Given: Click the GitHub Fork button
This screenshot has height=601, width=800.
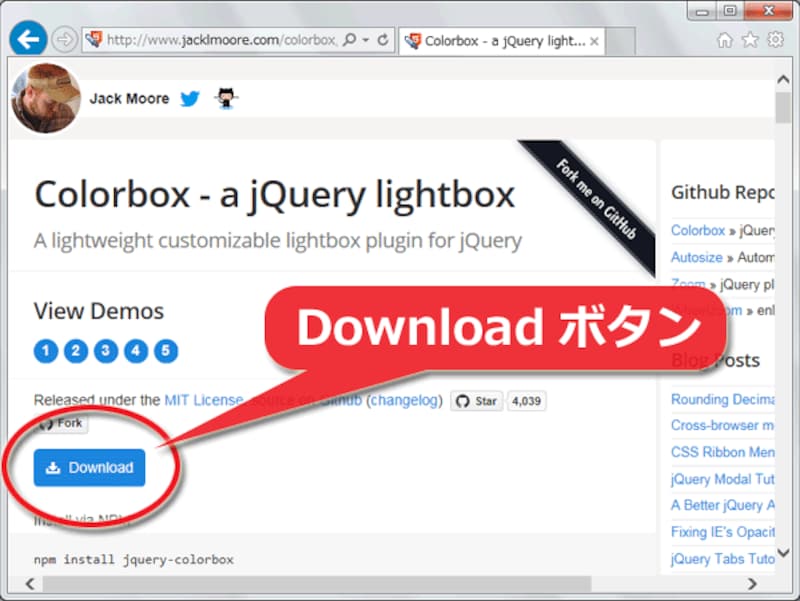Looking at the screenshot, I should click(x=61, y=423).
